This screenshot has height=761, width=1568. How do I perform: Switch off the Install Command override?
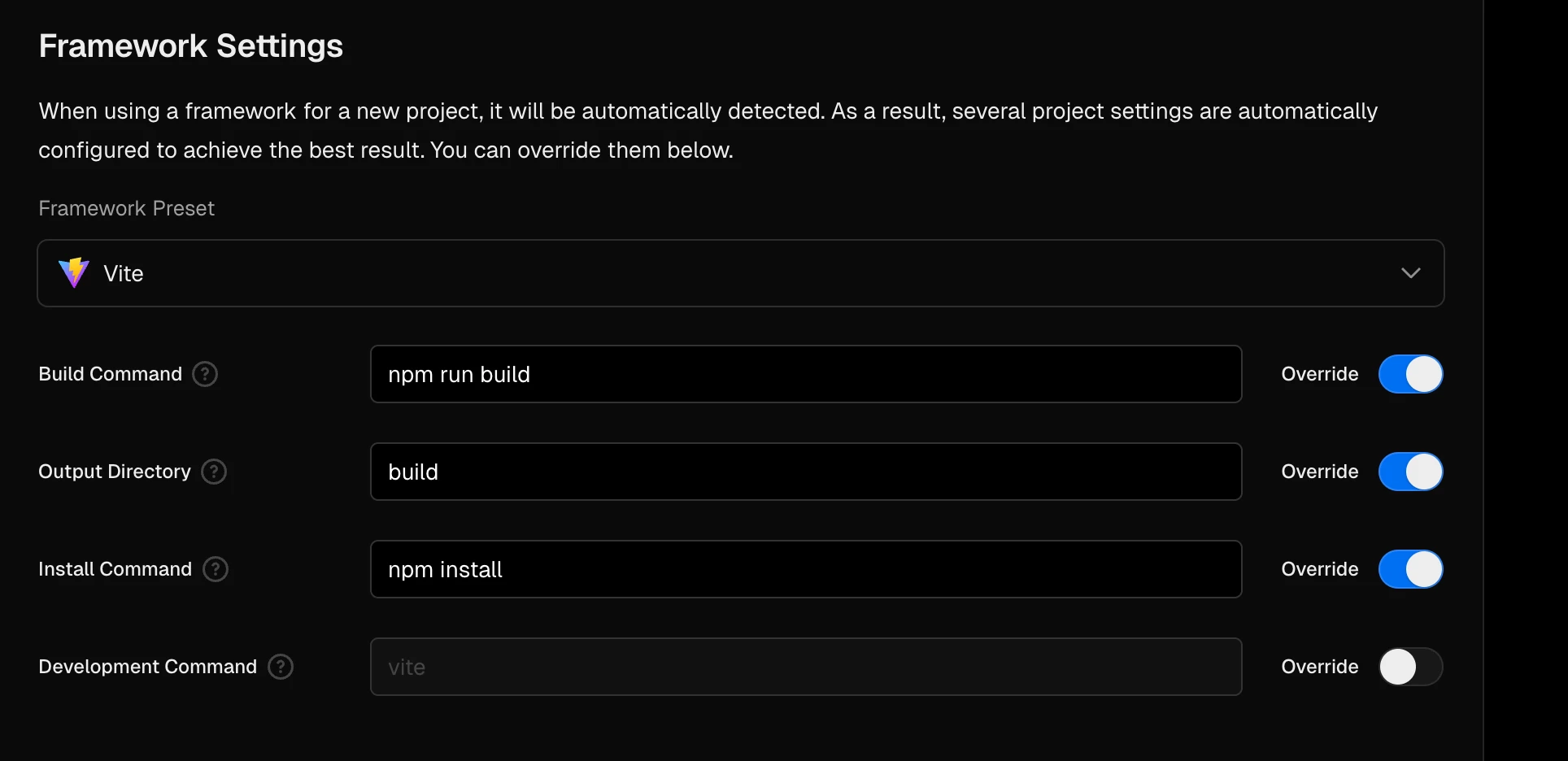pos(1411,569)
